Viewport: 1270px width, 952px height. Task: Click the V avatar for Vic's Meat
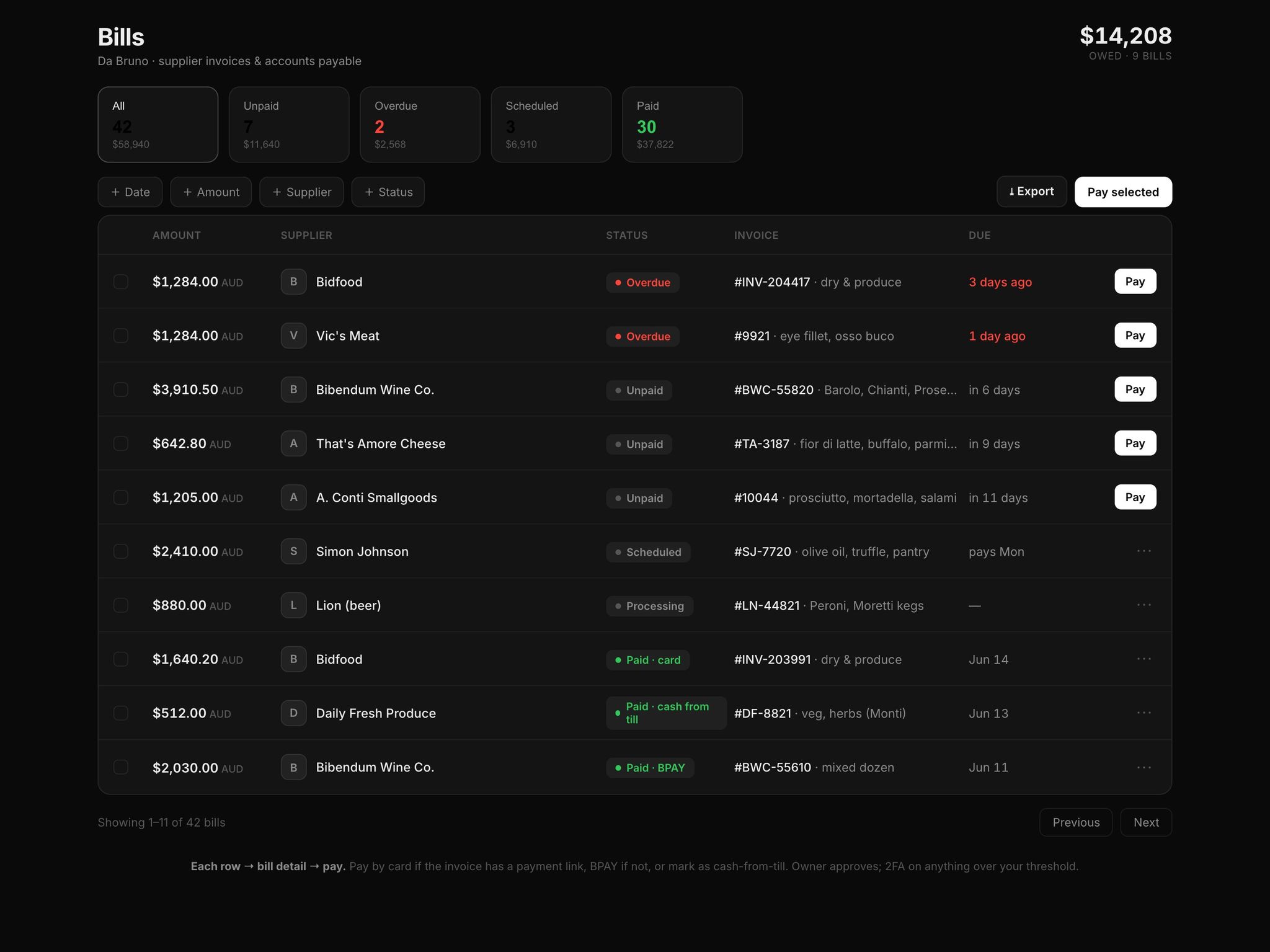[293, 336]
